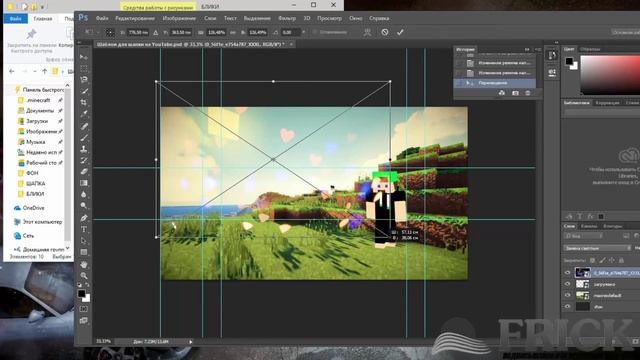Open the Главная tab in Explorer window
Viewport: 640px width, 360px height.
tap(43, 19)
